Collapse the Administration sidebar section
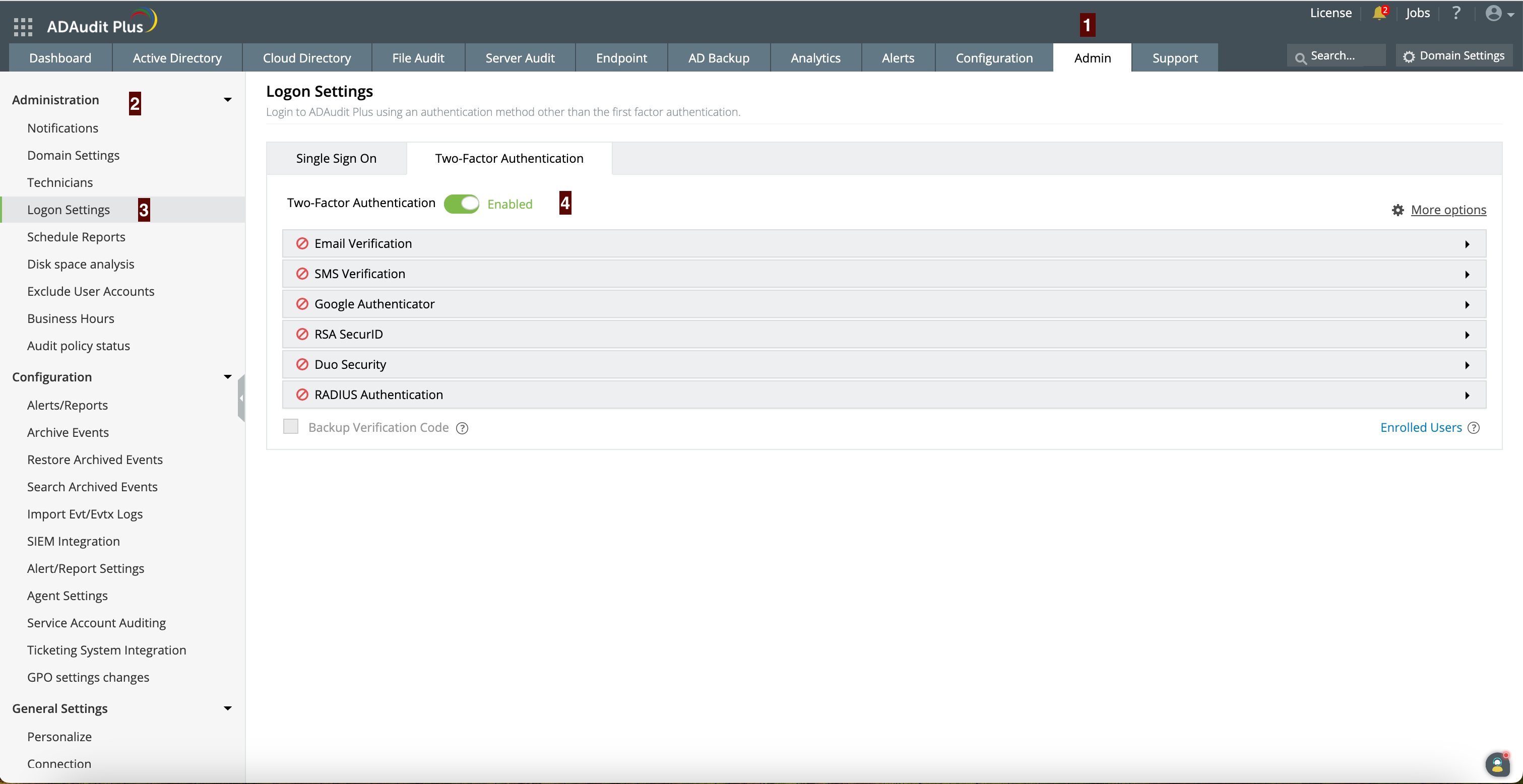 (227, 100)
